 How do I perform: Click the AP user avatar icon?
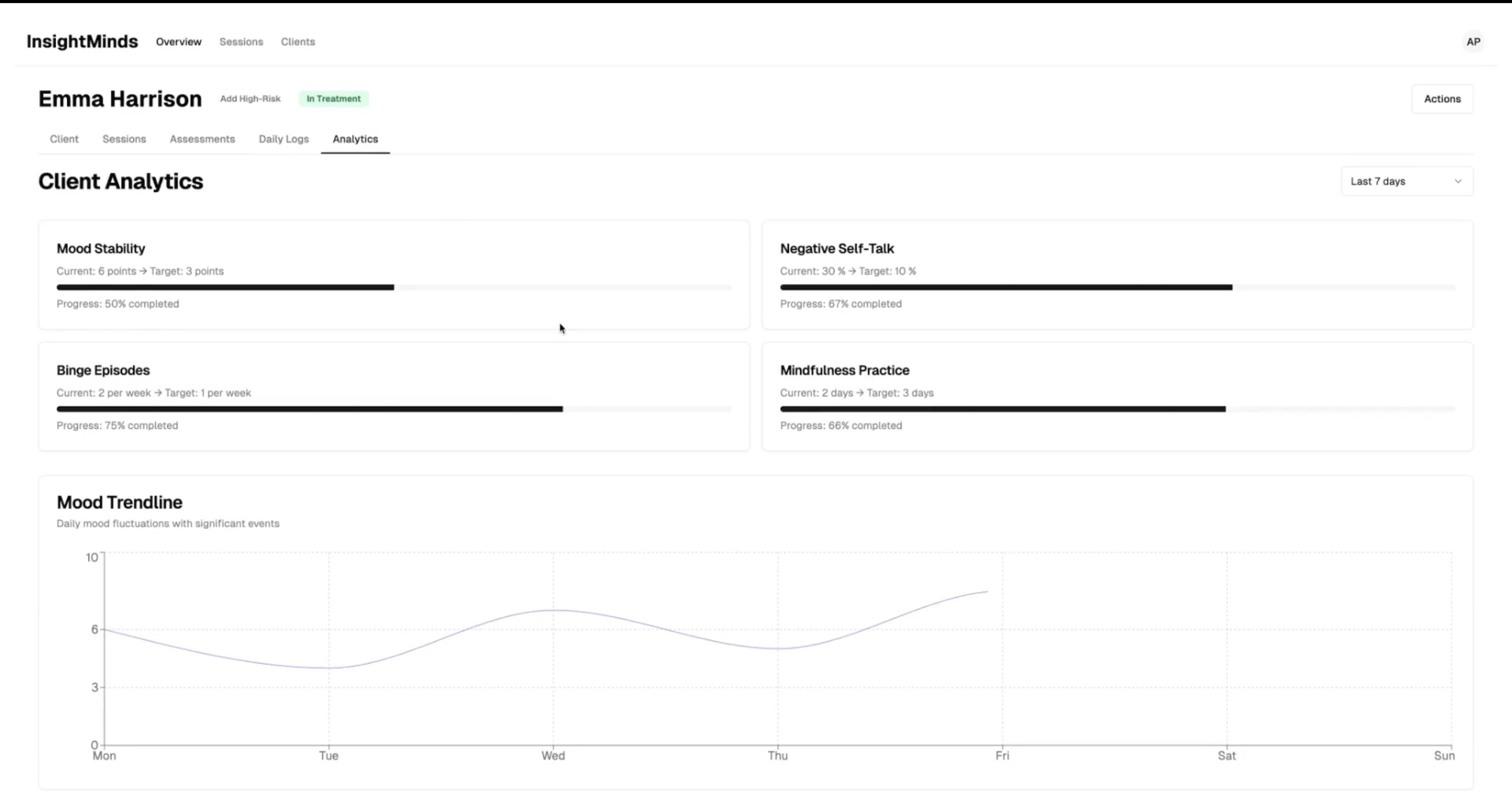pyautogui.click(x=1473, y=42)
